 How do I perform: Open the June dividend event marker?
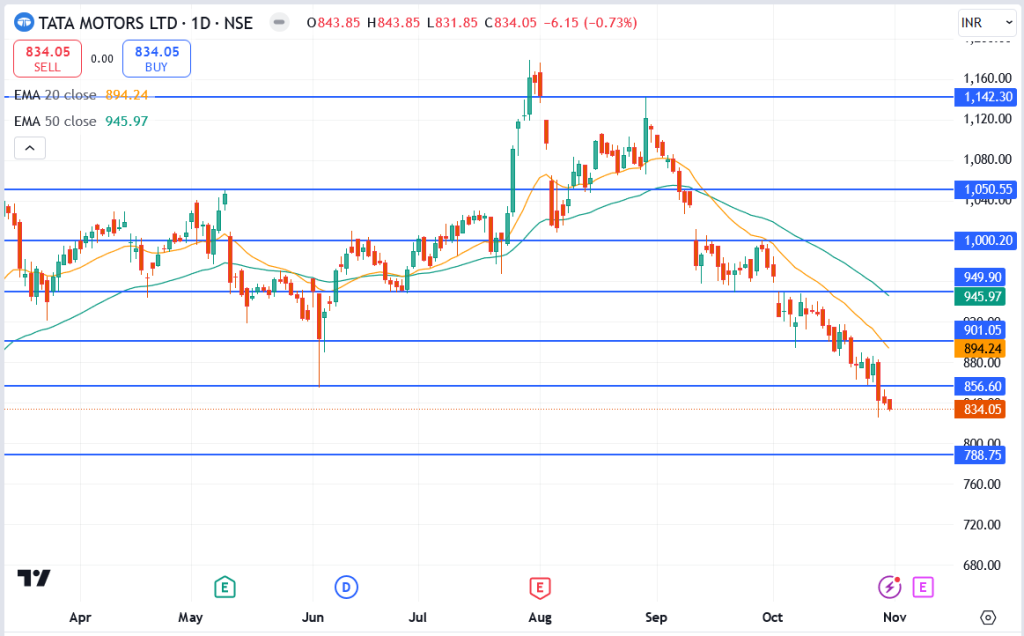point(346,587)
